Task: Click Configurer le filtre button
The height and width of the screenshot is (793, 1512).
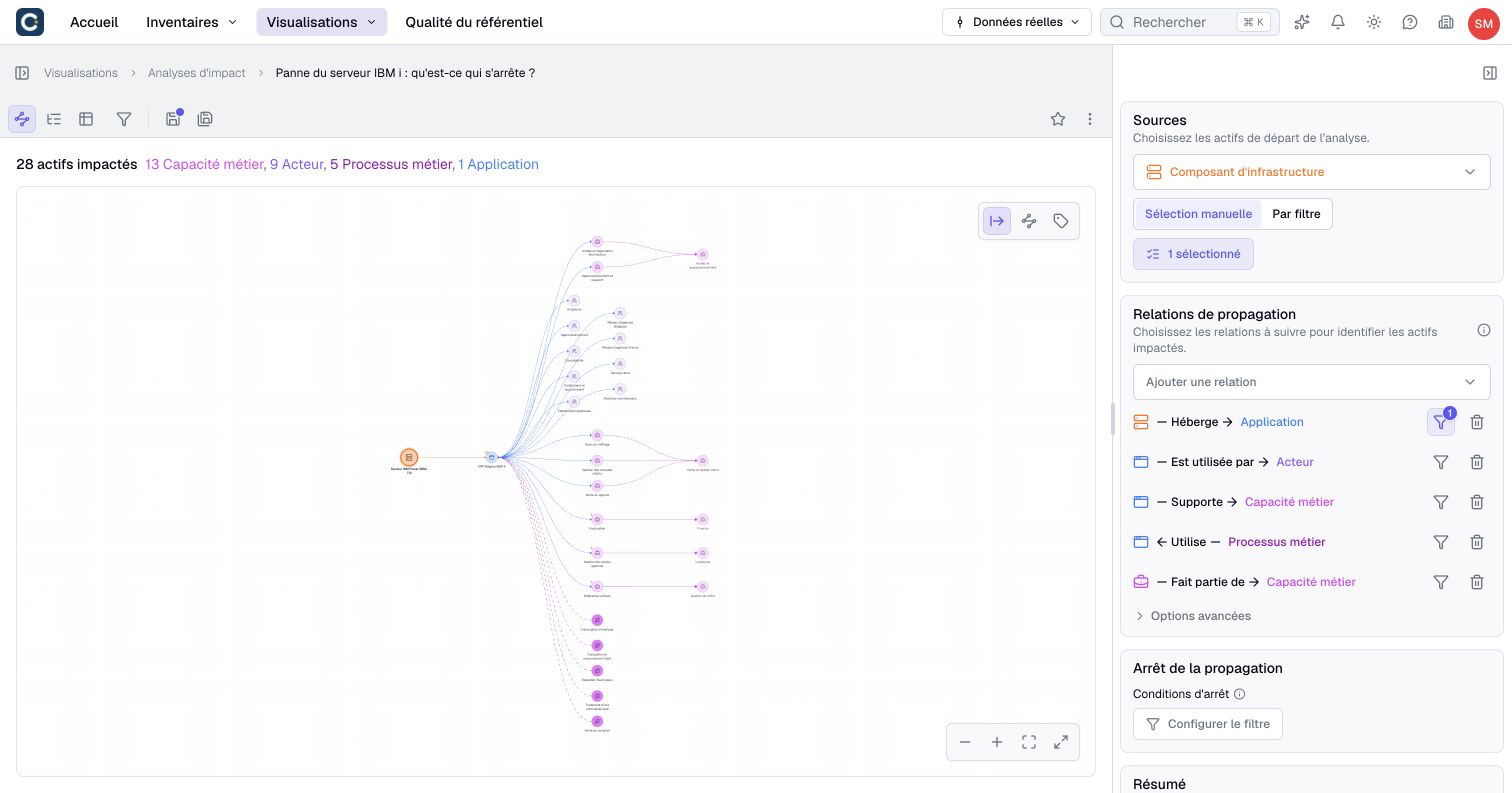Action: (1208, 724)
